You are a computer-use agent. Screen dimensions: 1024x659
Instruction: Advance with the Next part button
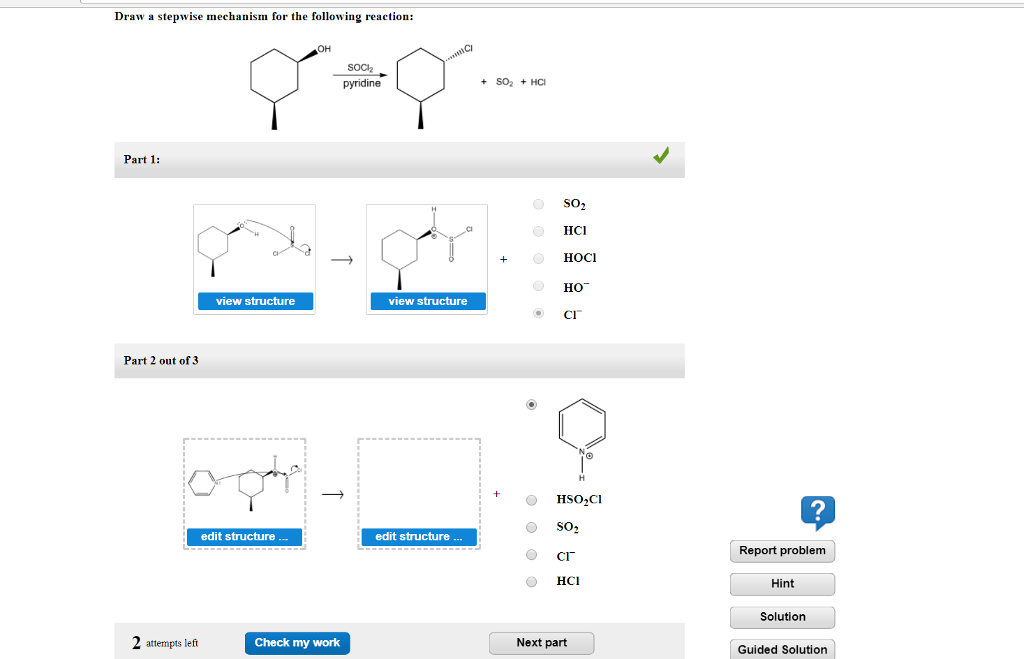(x=541, y=643)
